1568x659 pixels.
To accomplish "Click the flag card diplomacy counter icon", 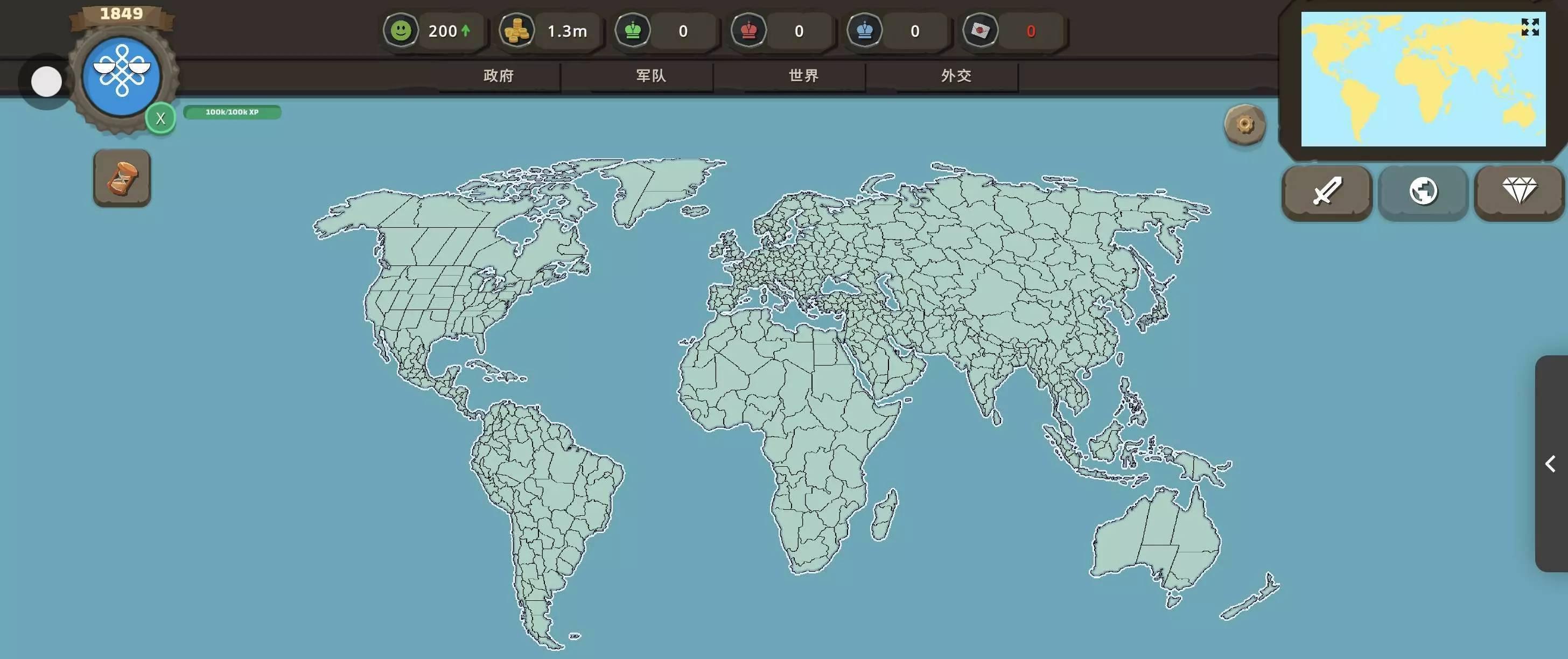I will 980,31.
